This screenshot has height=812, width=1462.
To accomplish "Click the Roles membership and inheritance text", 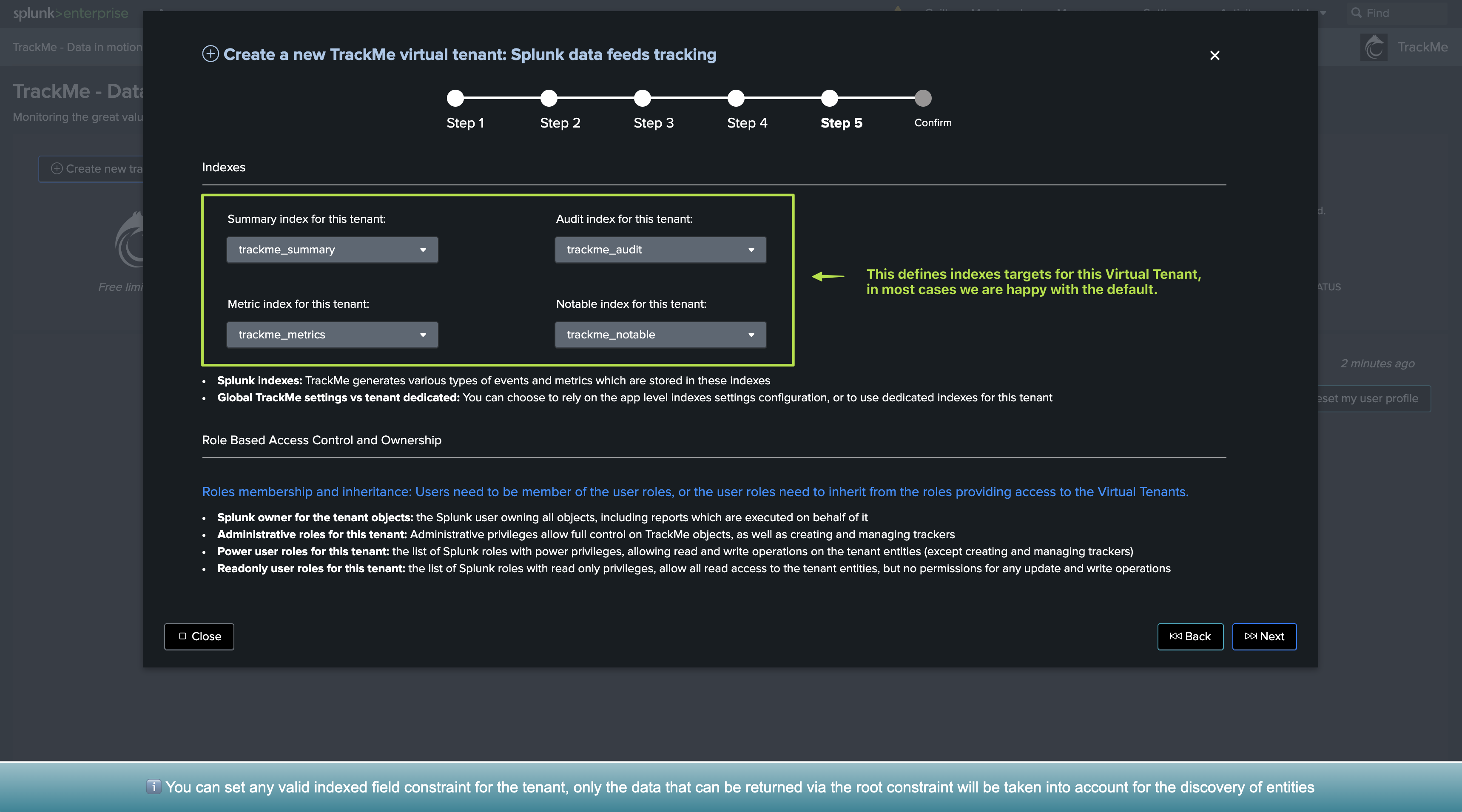I will [695, 492].
